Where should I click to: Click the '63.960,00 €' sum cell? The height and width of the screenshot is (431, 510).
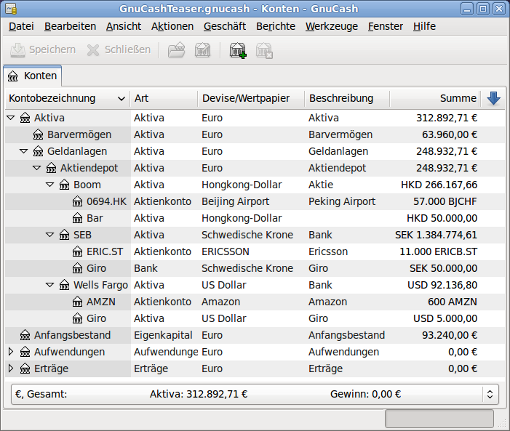point(449,135)
